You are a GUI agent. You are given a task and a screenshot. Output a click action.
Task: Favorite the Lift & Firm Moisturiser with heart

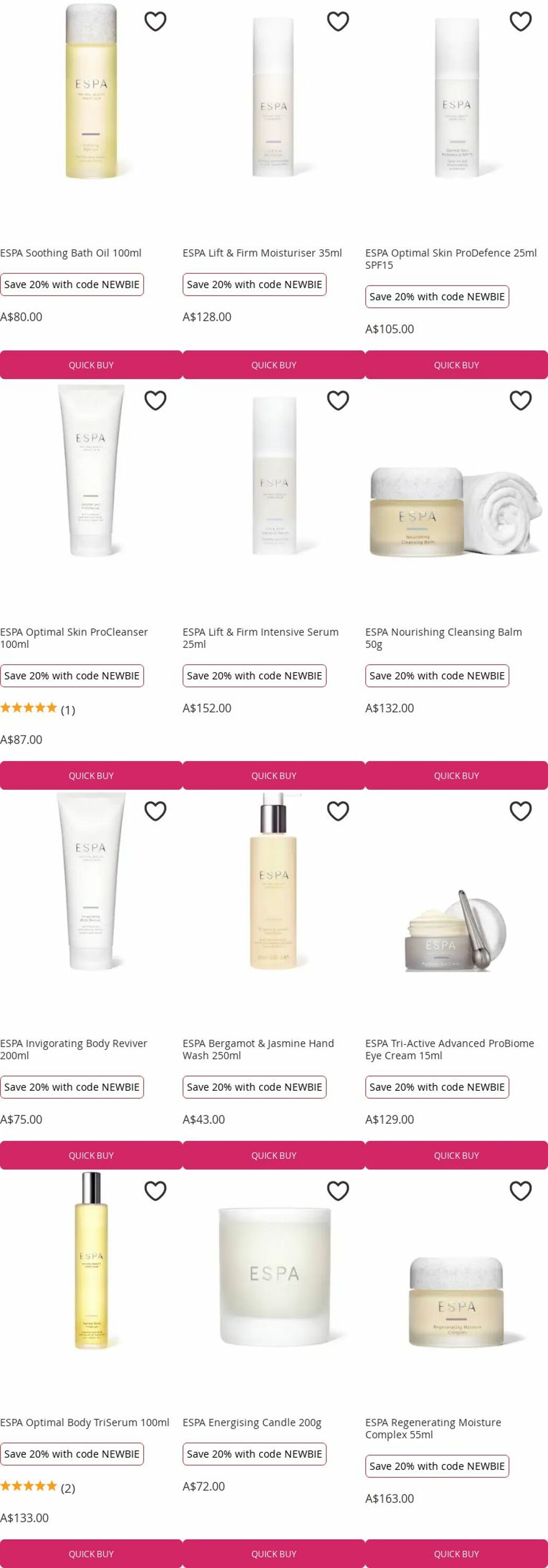click(338, 21)
